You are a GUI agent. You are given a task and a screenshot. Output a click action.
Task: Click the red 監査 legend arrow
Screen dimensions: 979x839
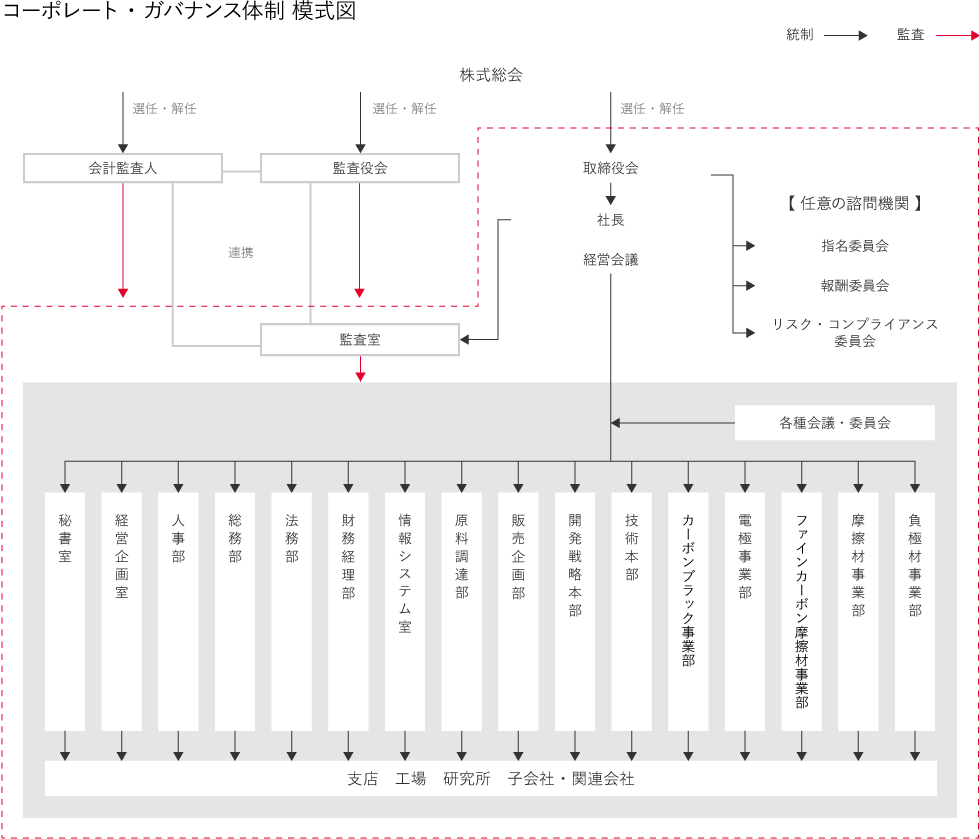pos(957,35)
